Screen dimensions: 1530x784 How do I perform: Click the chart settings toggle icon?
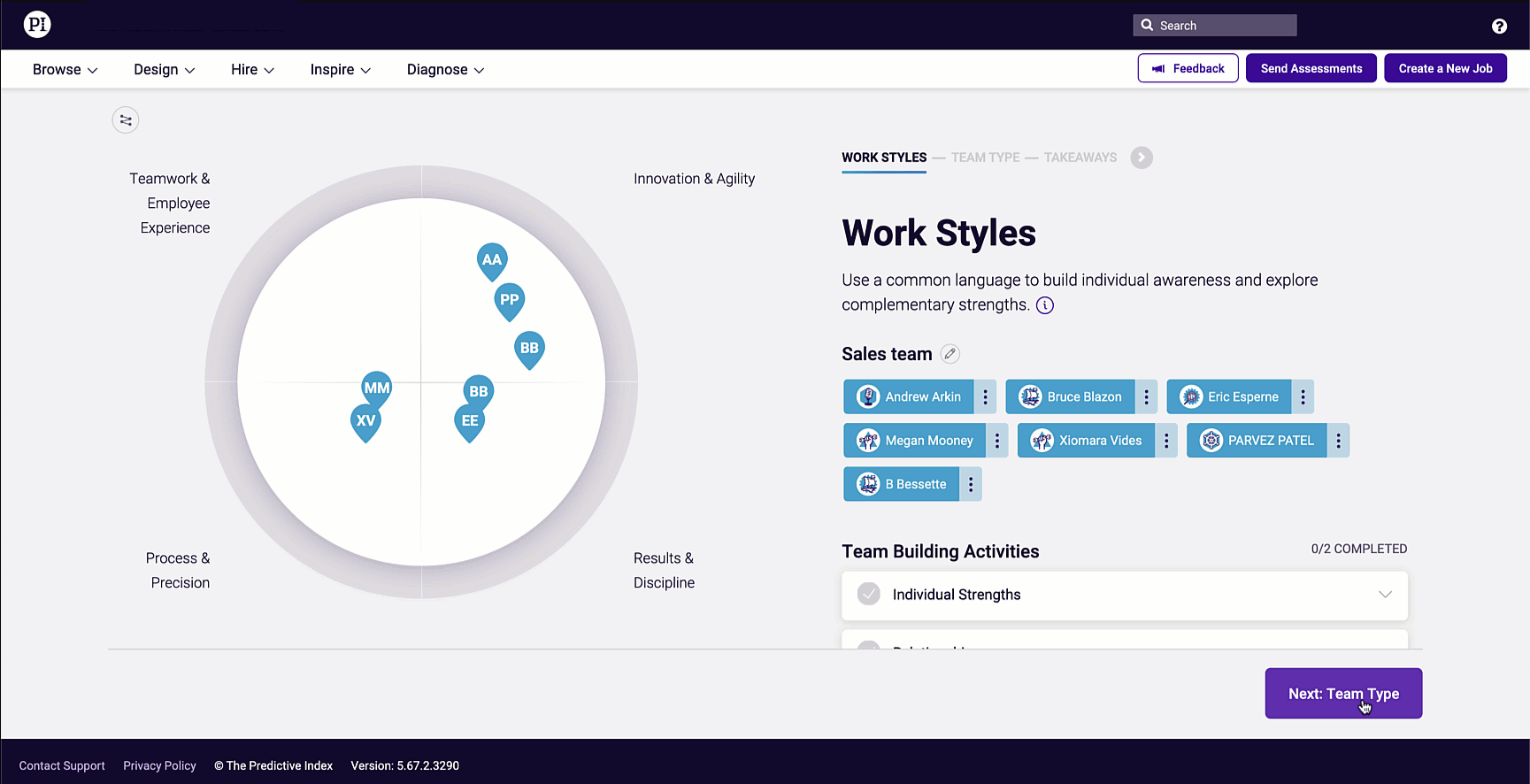click(126, 120)
